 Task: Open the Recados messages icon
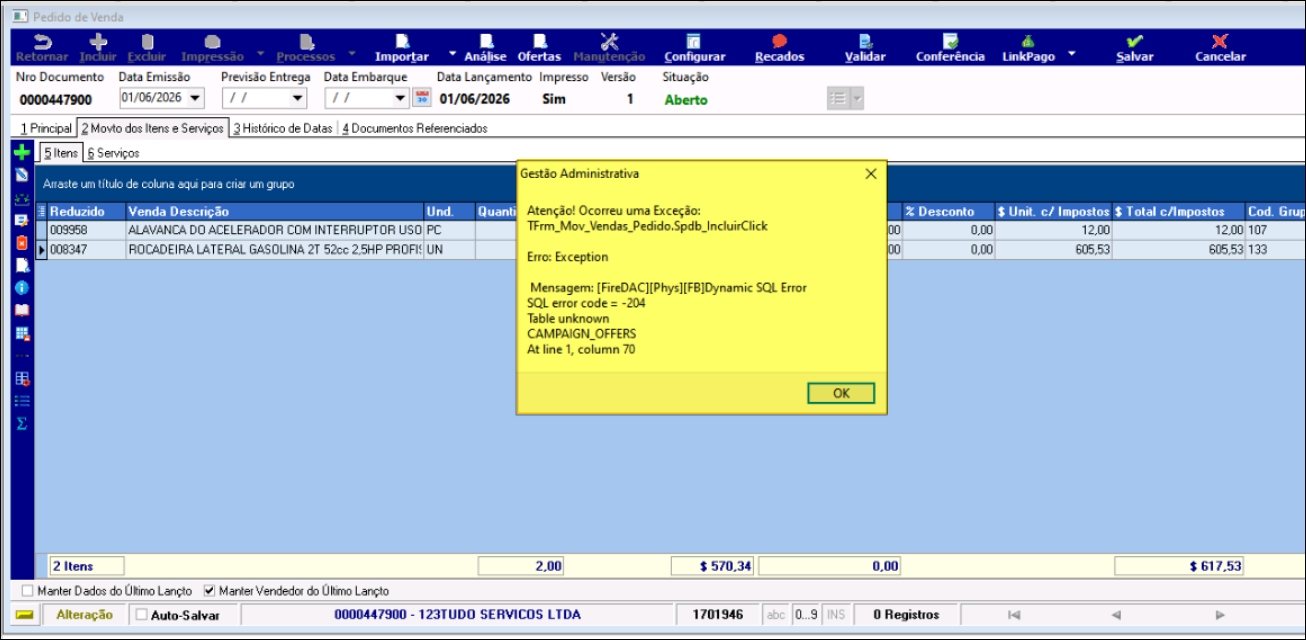click(x=779, y=41)
